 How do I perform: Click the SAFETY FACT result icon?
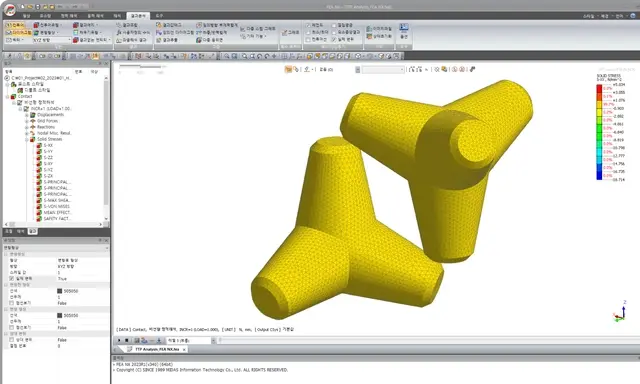[39, 219]
